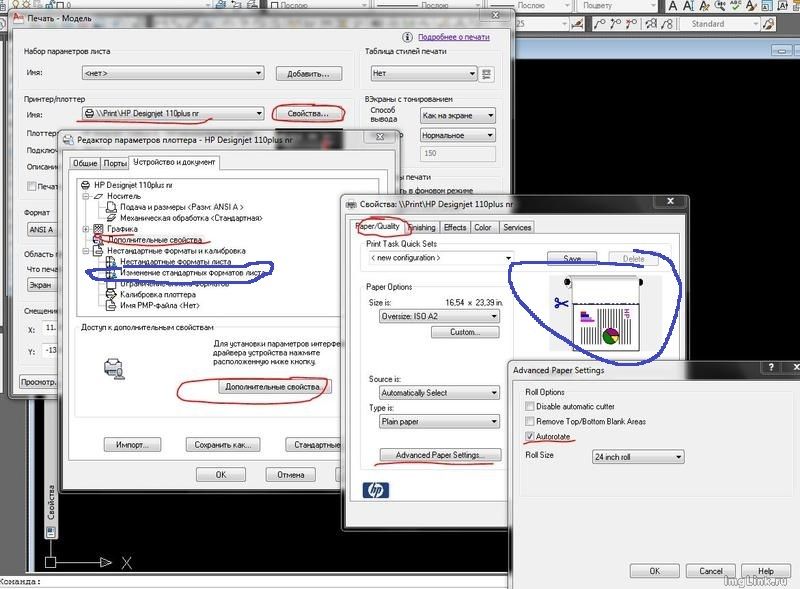This screenshot has height=589, width=800.
Task: Switch to the Finishing tab
Action: (421, 228)
